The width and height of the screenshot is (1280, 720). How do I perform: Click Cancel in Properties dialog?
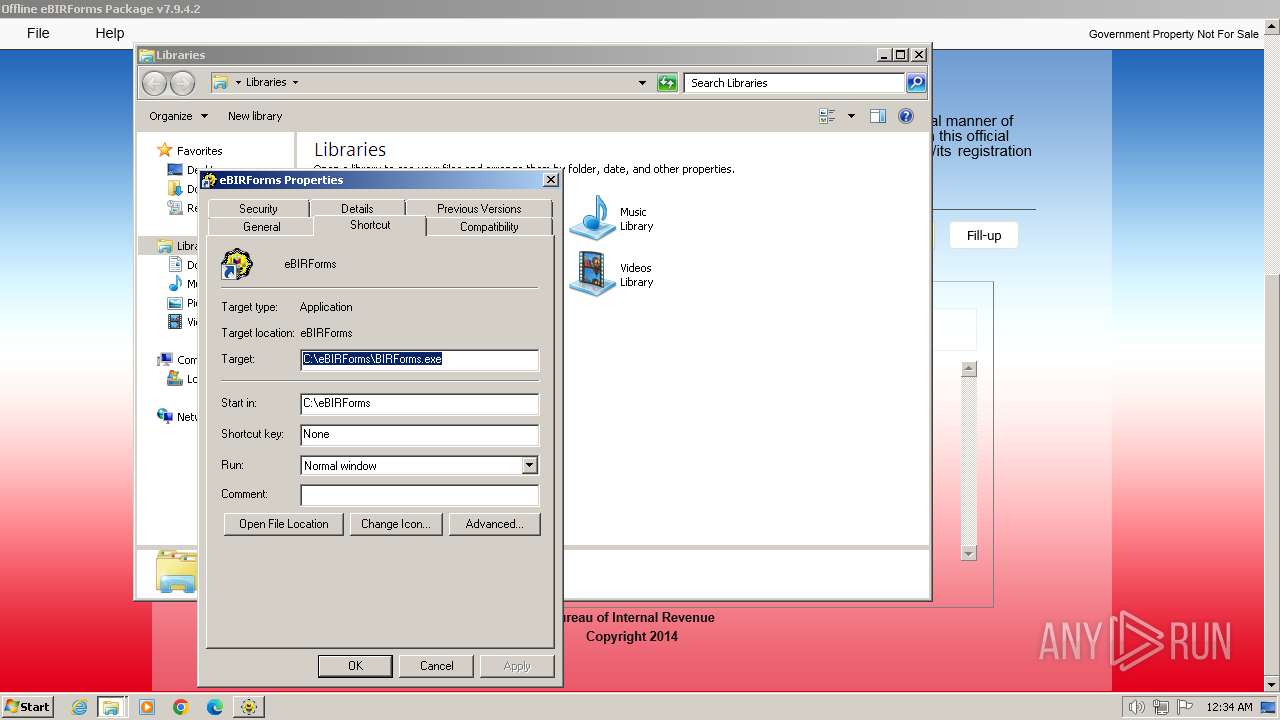pos(436,666)
